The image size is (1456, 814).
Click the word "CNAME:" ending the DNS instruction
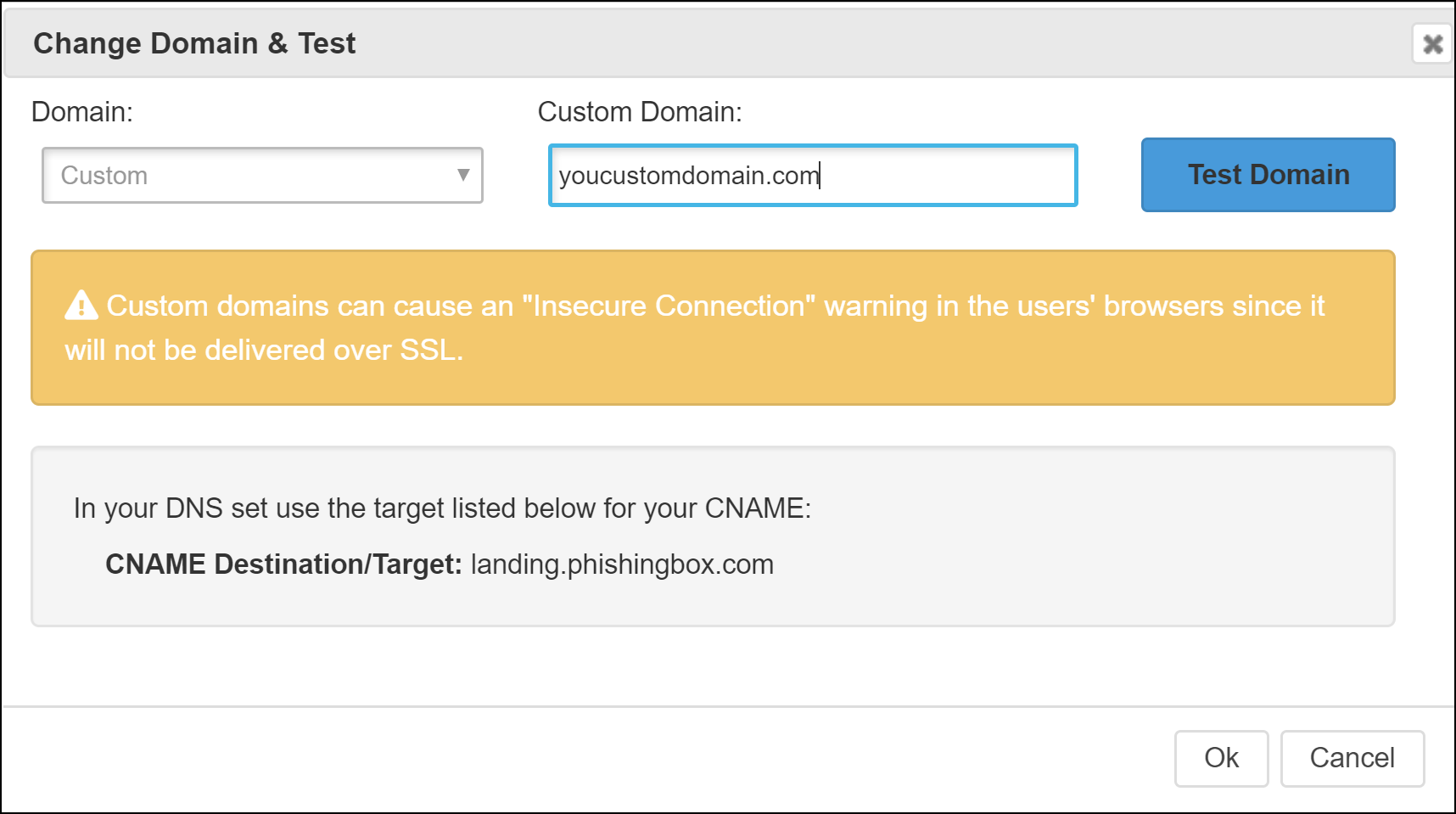(x=758, y=508)
